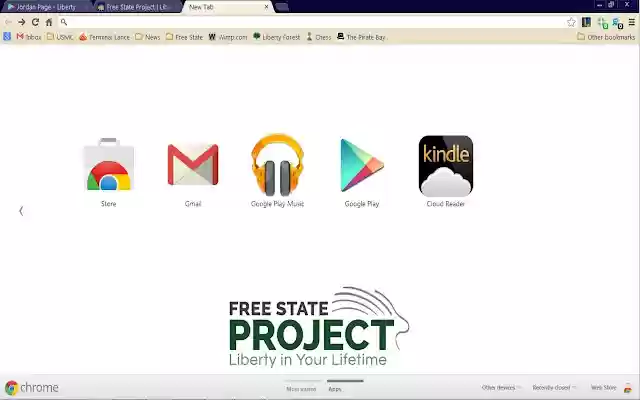
Task: Expand the USMC bookmarks folder
Action: [x=60, y=37]
